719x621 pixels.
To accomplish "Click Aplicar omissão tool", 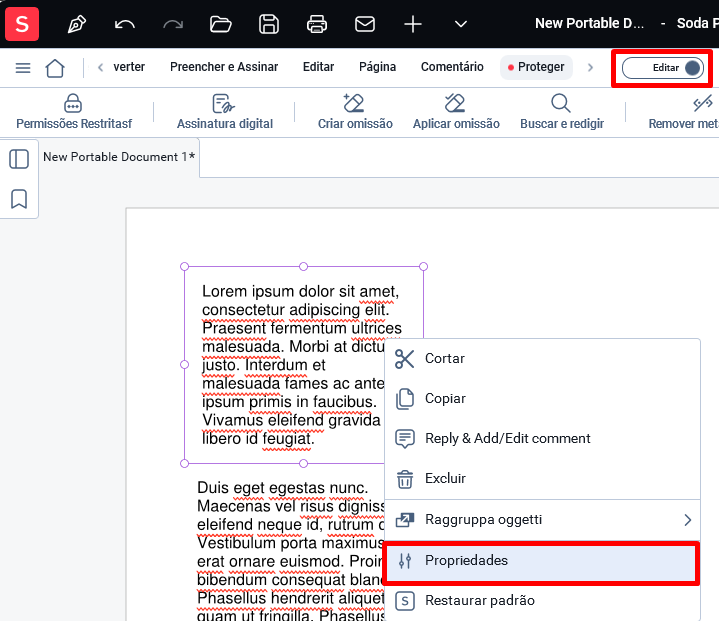I will coord(456,111).
